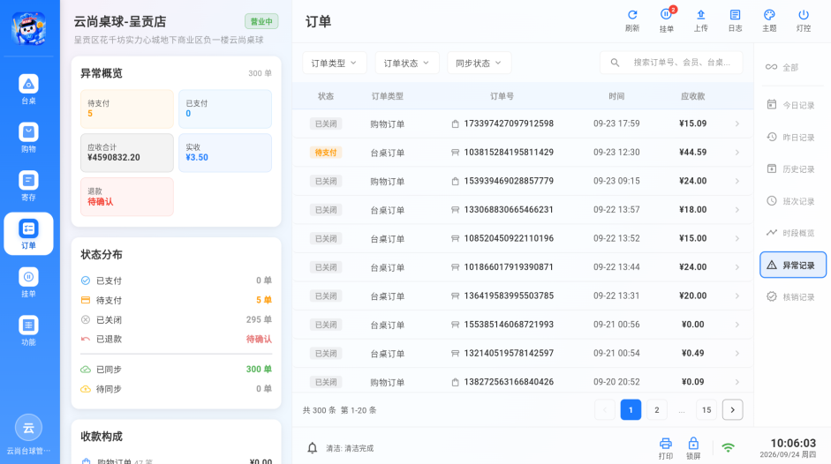Click the order search input field
The width and height of the screenshot is (831, 464).
[x=671, y=63]
